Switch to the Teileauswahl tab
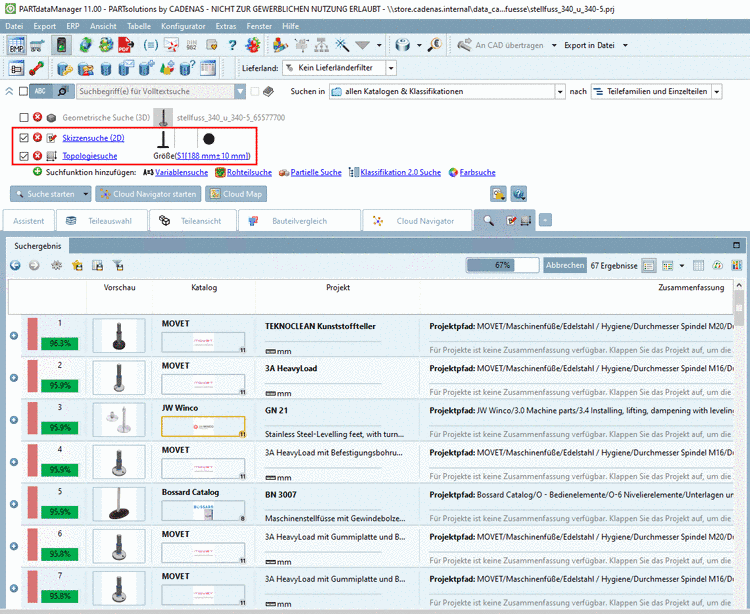750x614 pixels. pyautogui.click(x=102, y=220)
